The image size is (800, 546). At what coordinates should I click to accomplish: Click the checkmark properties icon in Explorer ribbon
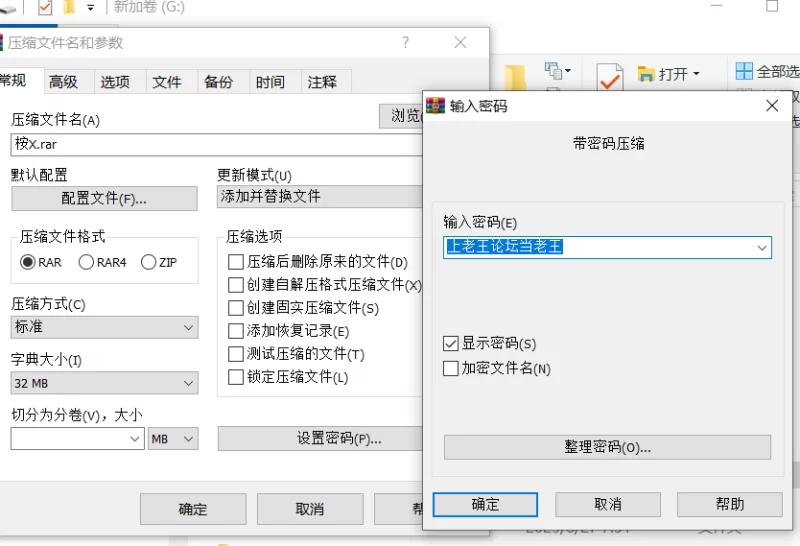[x=610, y=77]
